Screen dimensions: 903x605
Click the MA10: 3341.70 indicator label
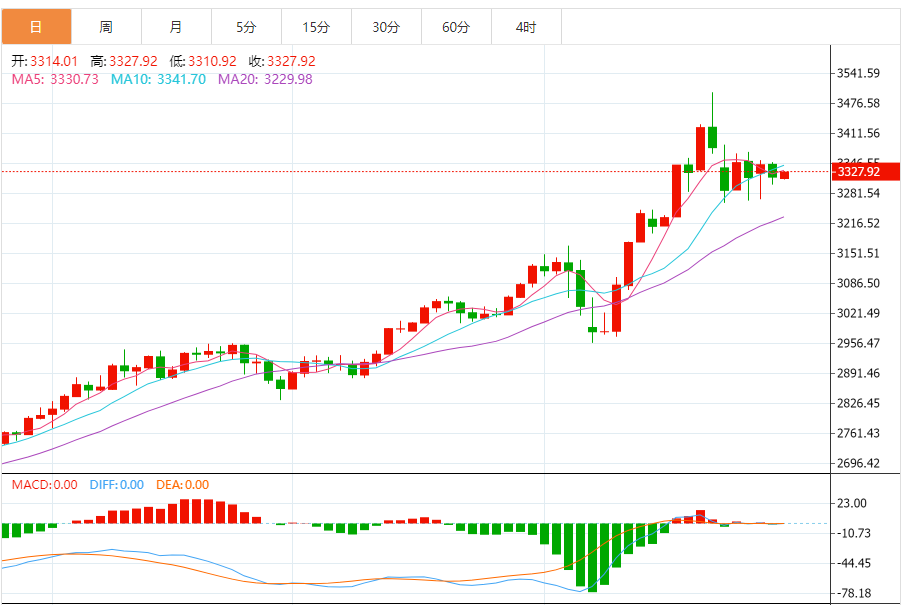click(158, 79)
